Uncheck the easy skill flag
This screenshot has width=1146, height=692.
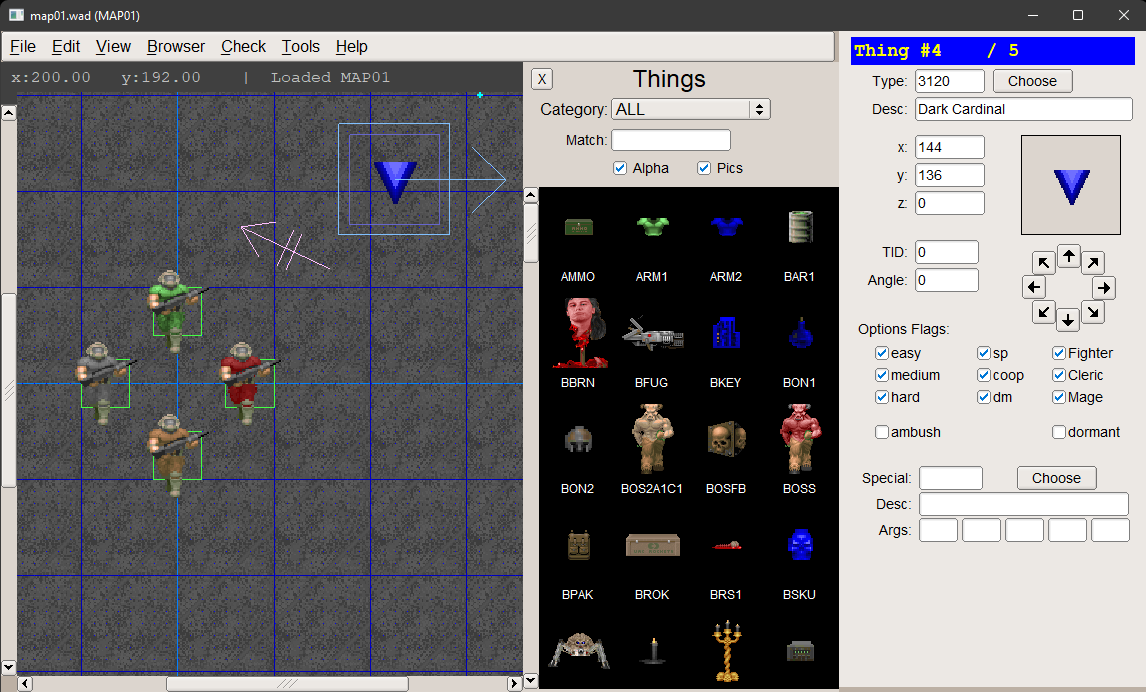(882, 353)
